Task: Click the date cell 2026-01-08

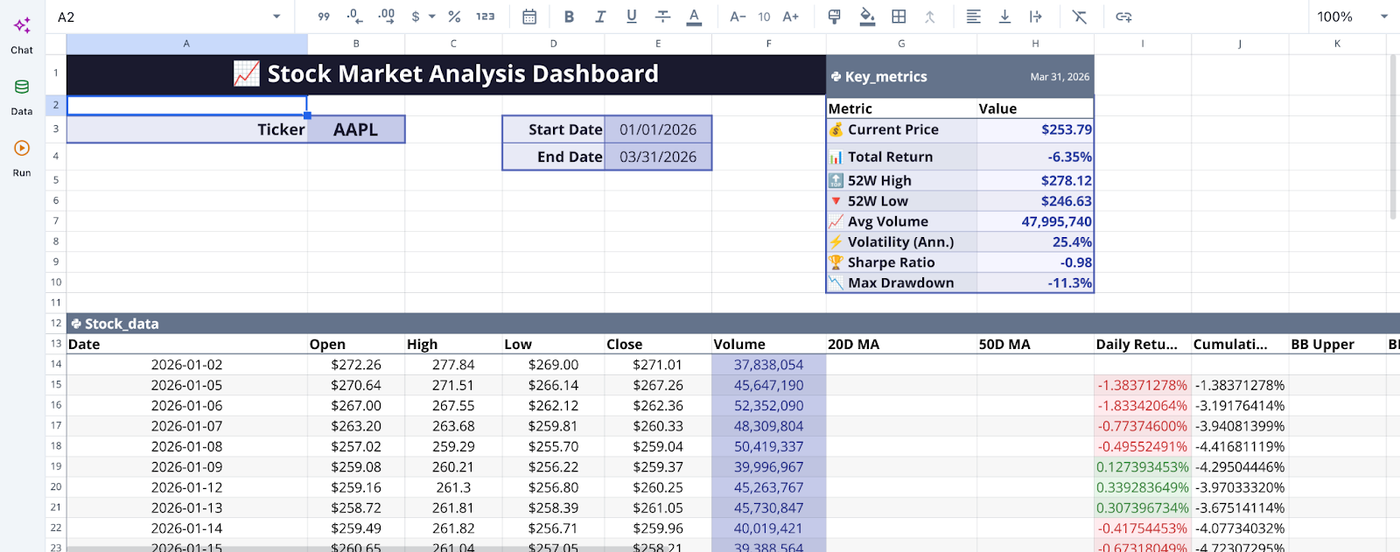Action: pos(187,446)
